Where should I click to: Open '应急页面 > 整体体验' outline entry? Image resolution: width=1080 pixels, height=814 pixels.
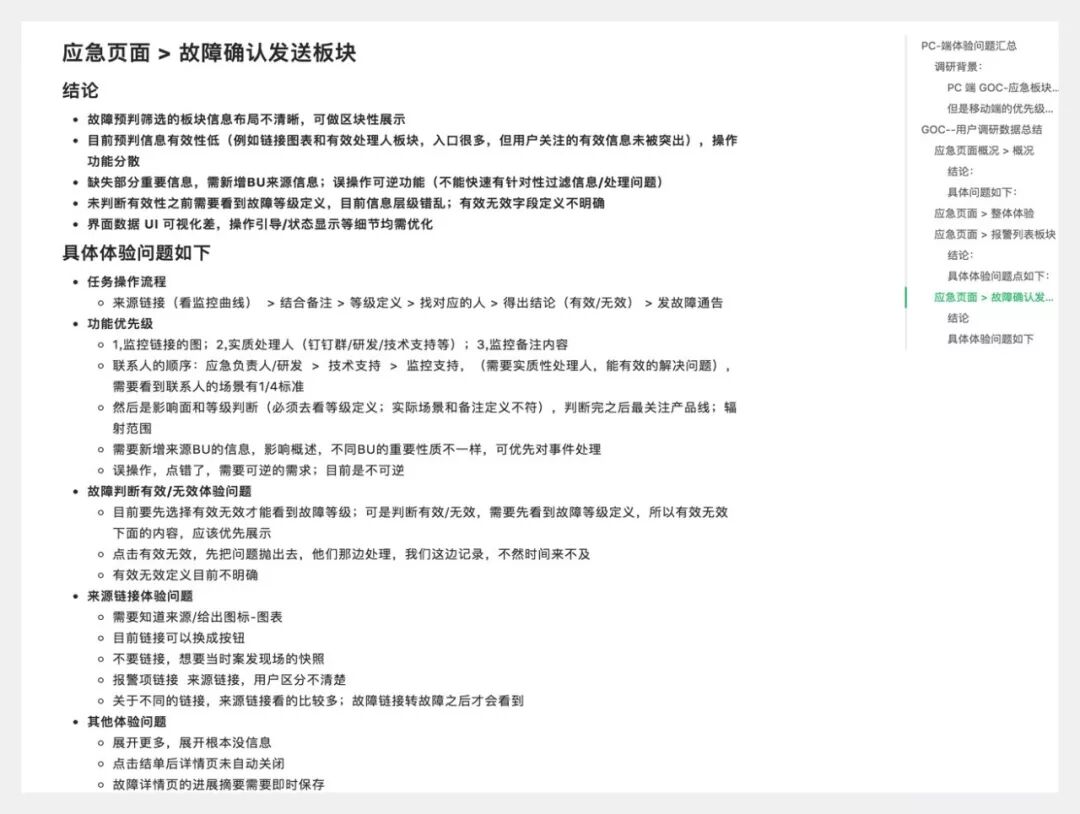pos(984,213)
